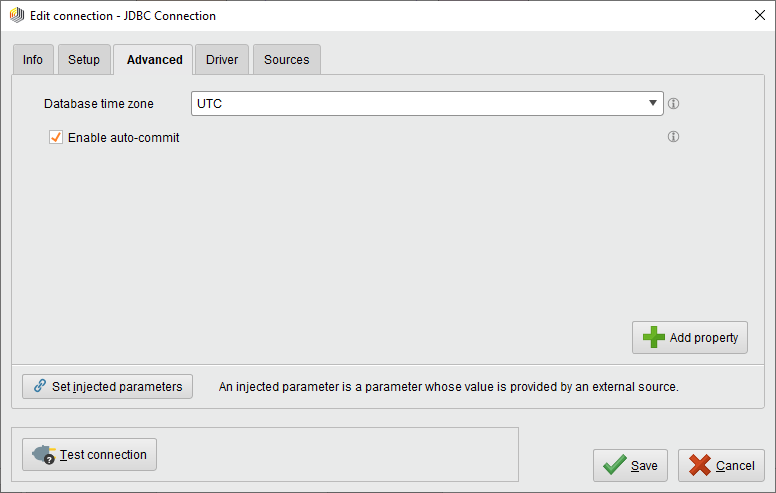The height and width of the screenshot is (493, 776).
Task: Click the Enable auto-commit label text
Action: point(123,138)
